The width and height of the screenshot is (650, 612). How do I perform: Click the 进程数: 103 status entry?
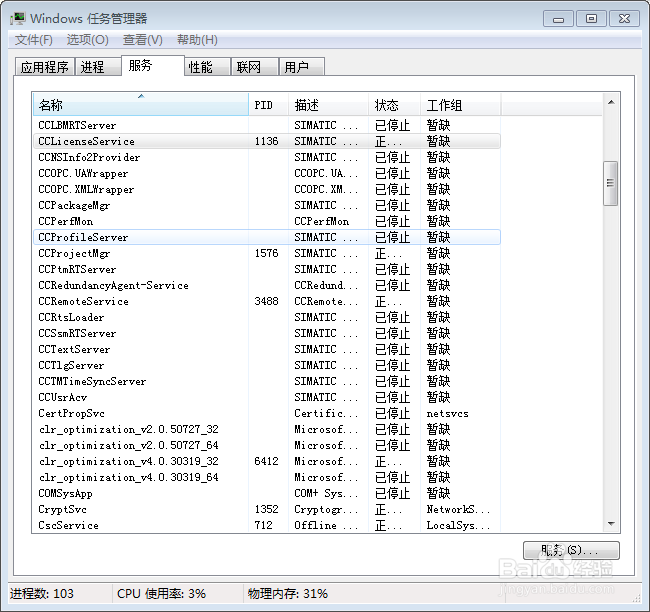pyautogui.click(x=41, y=594)
